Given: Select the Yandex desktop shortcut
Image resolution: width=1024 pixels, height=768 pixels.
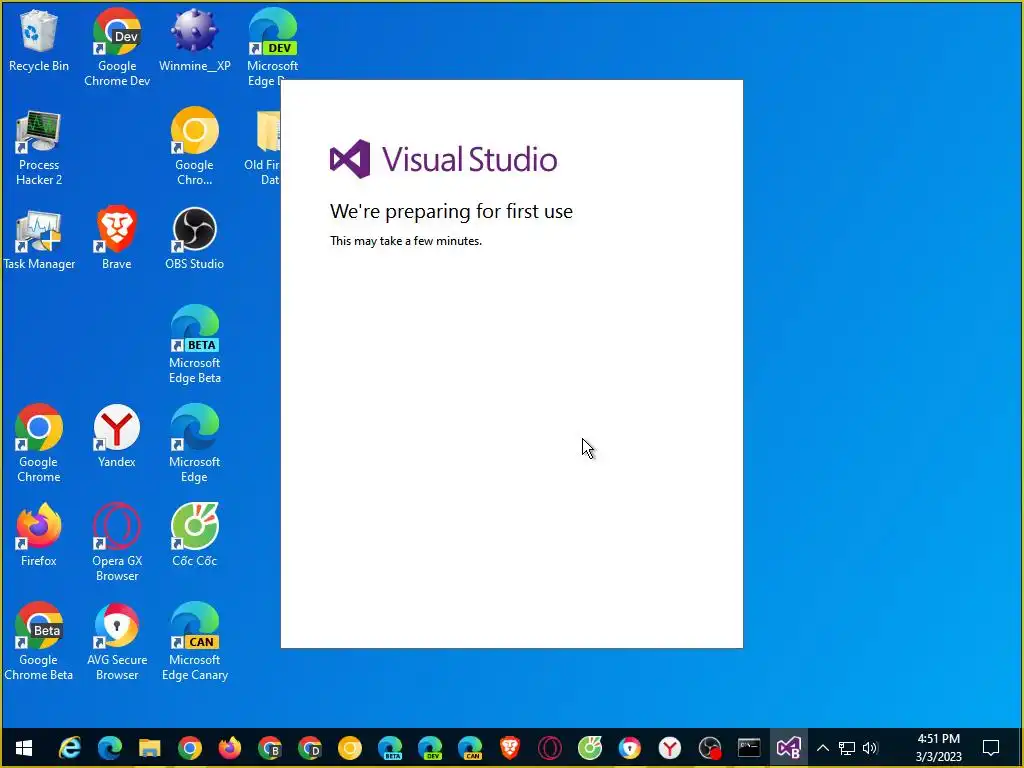Looking at the screenshot, I should [x=116, y=437].
